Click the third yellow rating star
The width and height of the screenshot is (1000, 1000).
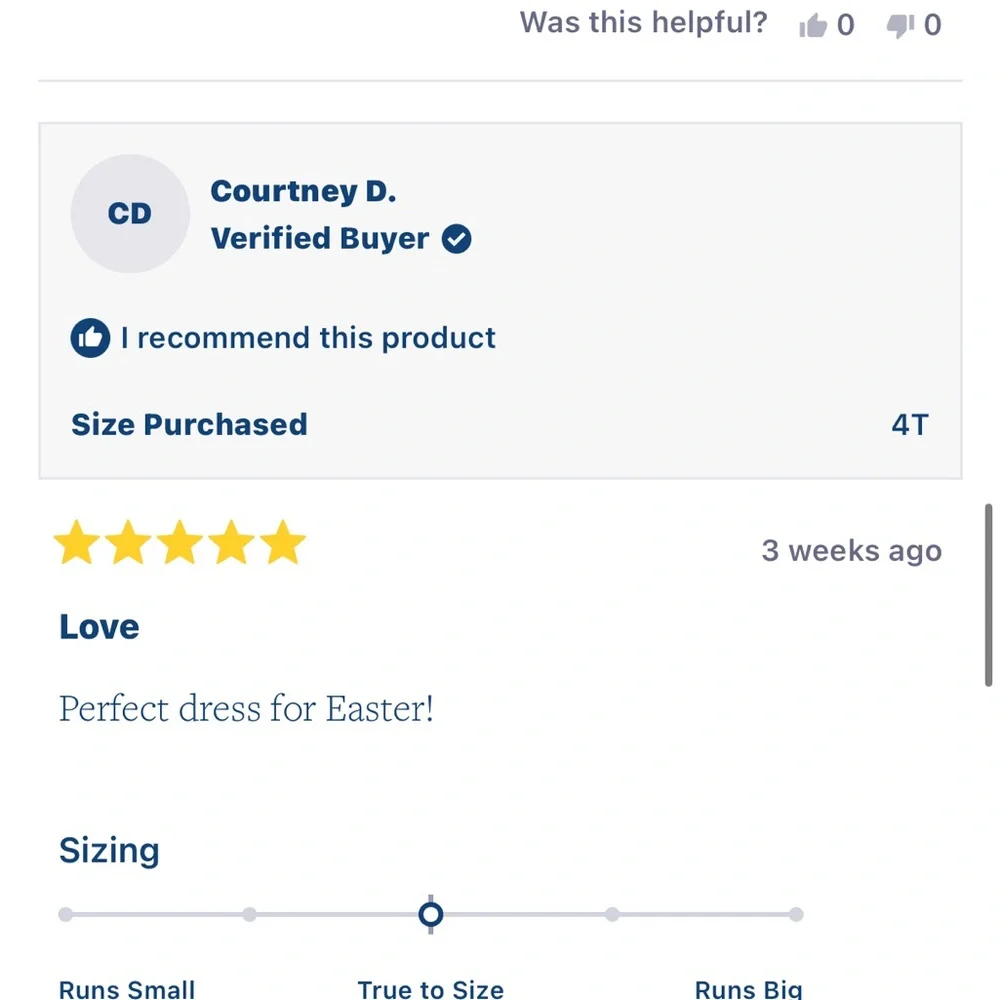(x=180, y=542)
